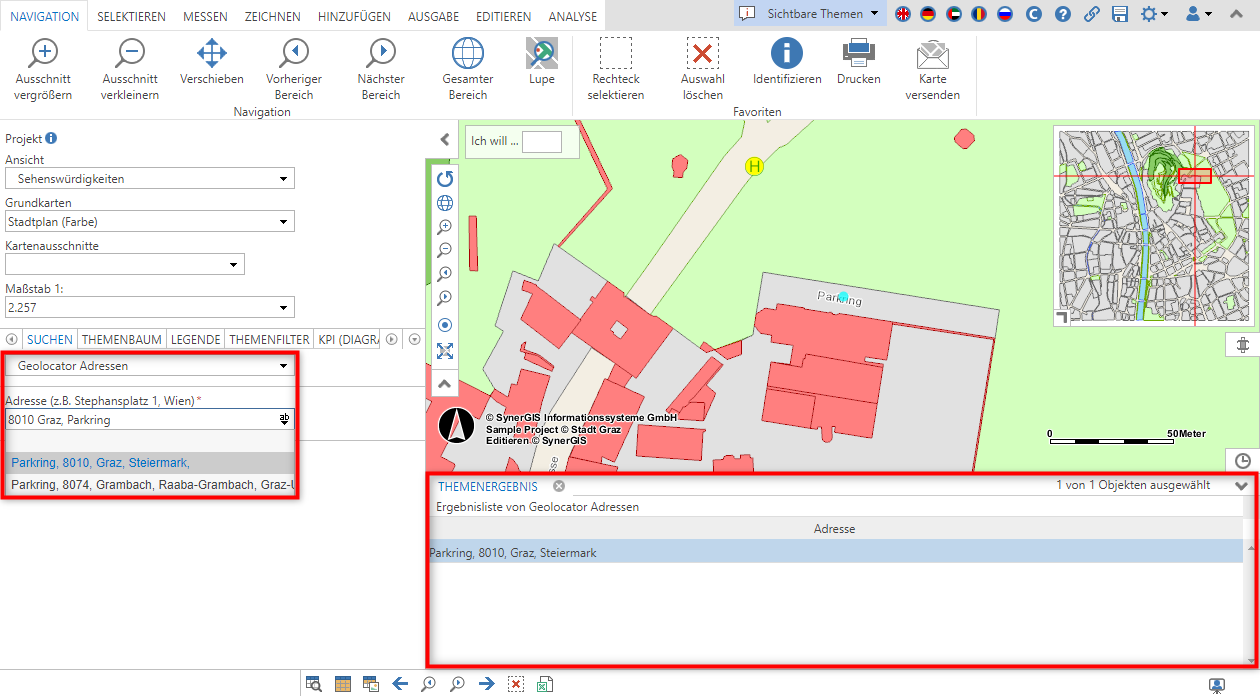Open the Grundkarten Stadtplan dropdown

click(150, 222)
